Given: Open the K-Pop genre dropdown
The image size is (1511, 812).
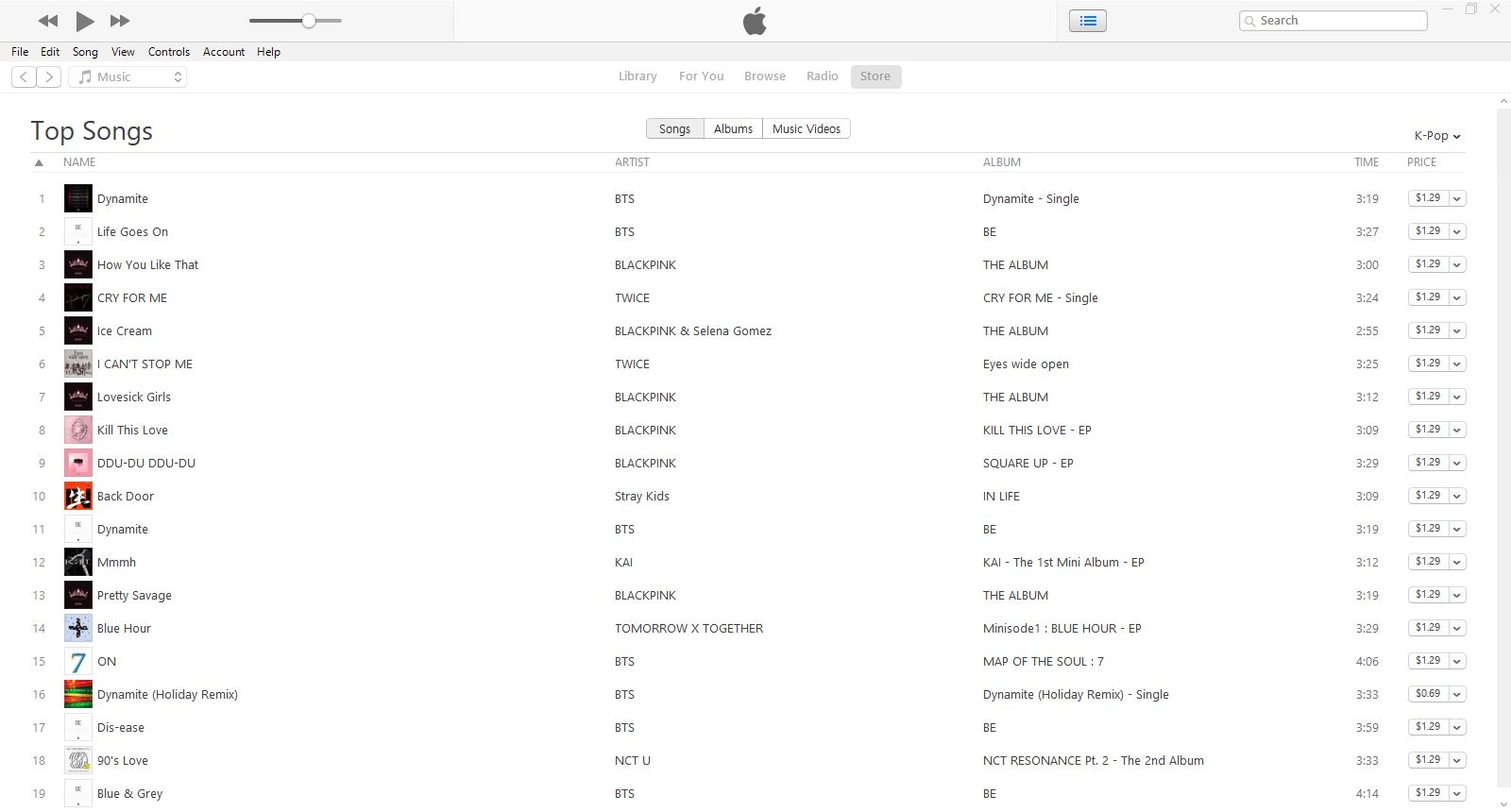Looking at the screenshot, I should (1437, 136).
